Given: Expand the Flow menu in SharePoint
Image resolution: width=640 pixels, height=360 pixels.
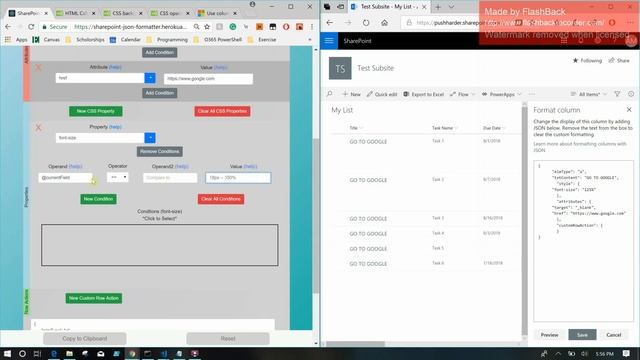Looking at the screenshot, I should coord(463,94).
